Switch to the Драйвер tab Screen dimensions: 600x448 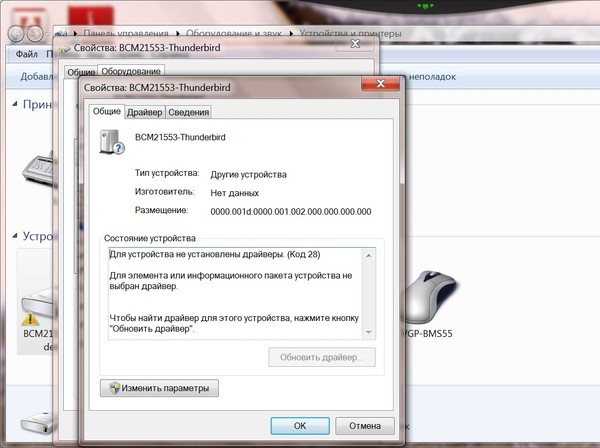click(145, 112)
